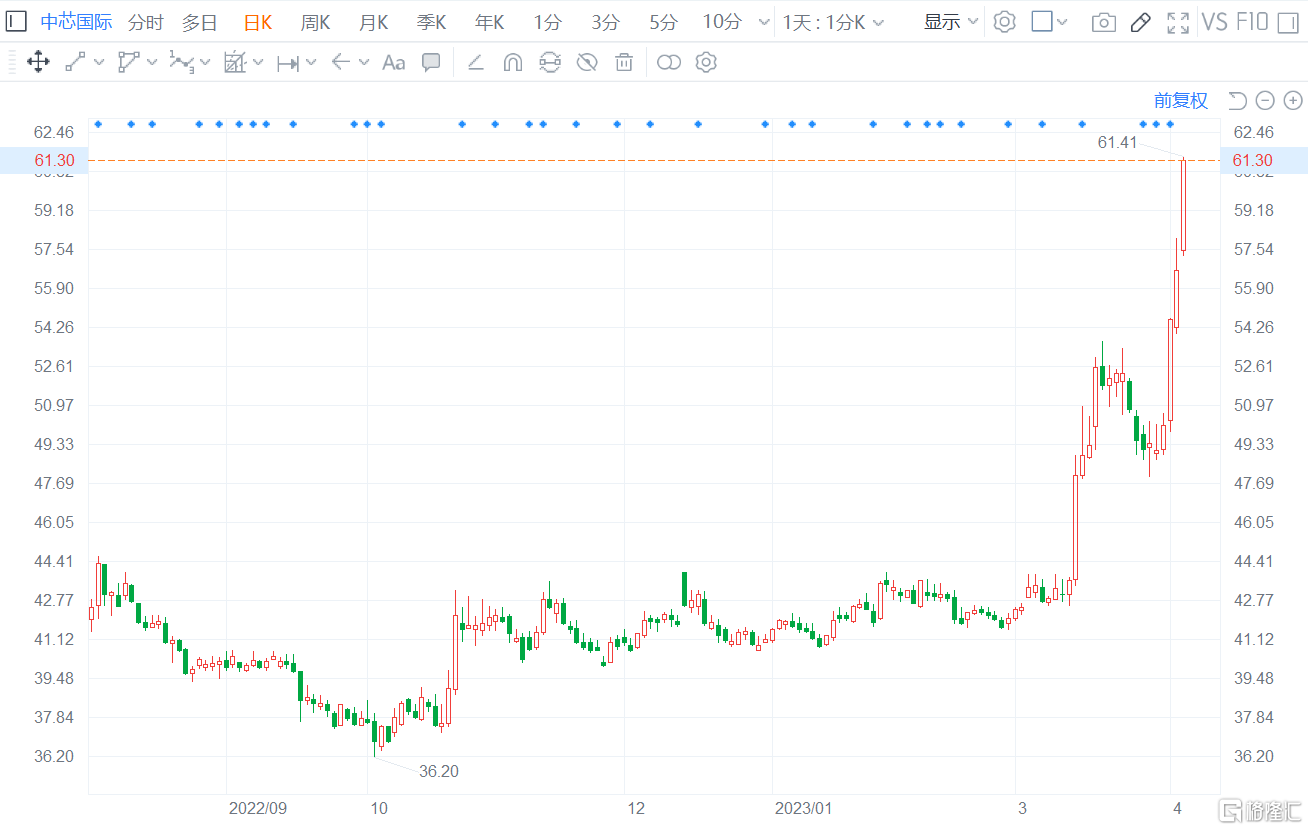Switch to the 分时 tab
Image resolution: width=1308 pixels, height=830 pixels.
145,22
